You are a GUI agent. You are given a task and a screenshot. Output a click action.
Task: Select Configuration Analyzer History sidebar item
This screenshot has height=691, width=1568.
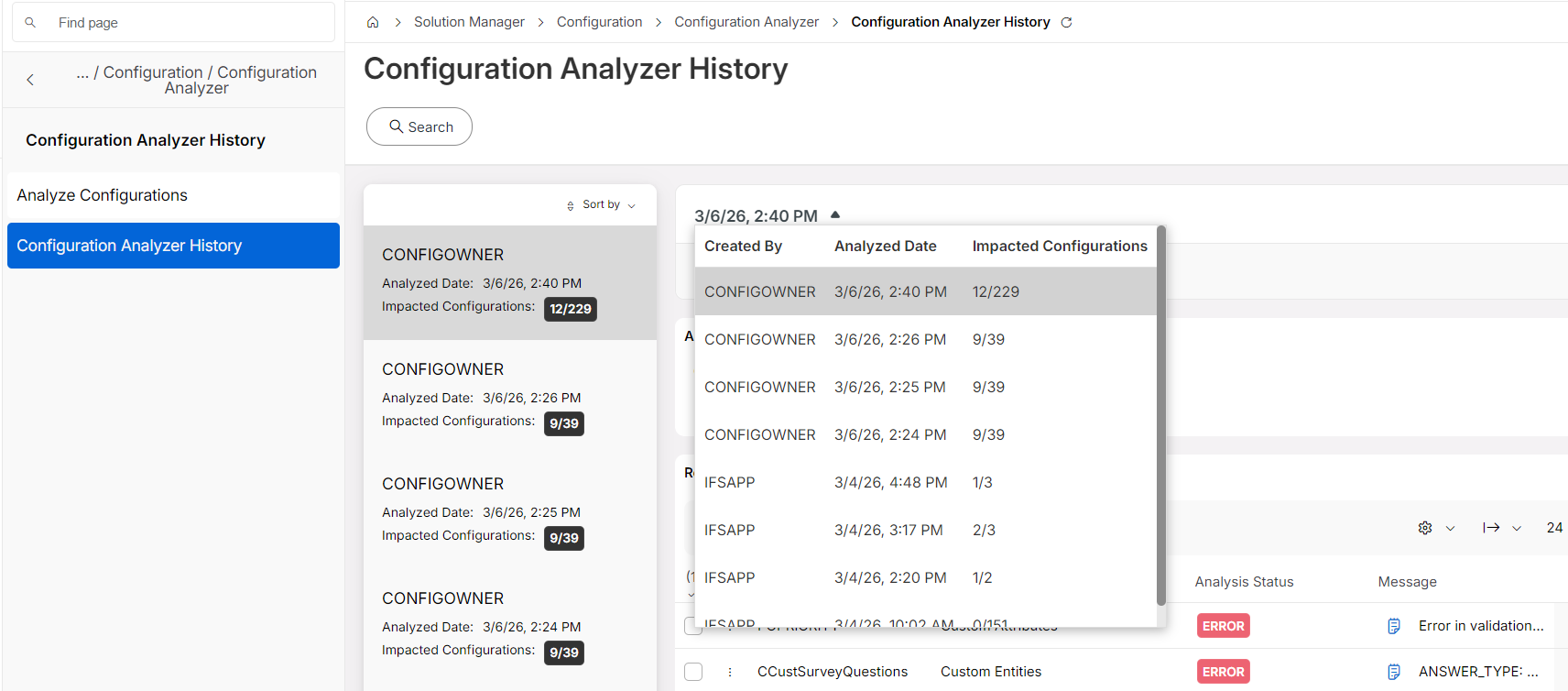(173, 246)
